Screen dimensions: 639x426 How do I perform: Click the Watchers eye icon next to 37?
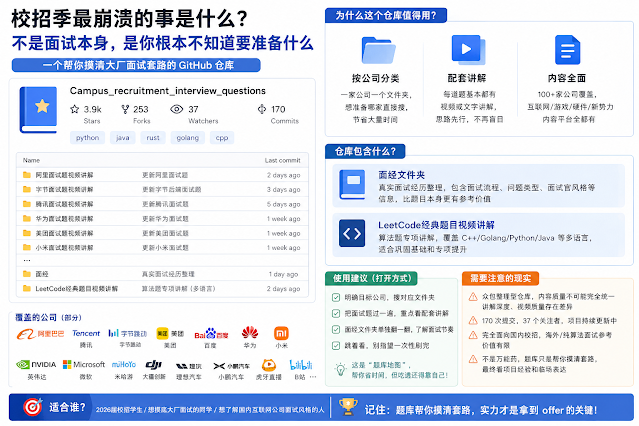pos(176,109)
